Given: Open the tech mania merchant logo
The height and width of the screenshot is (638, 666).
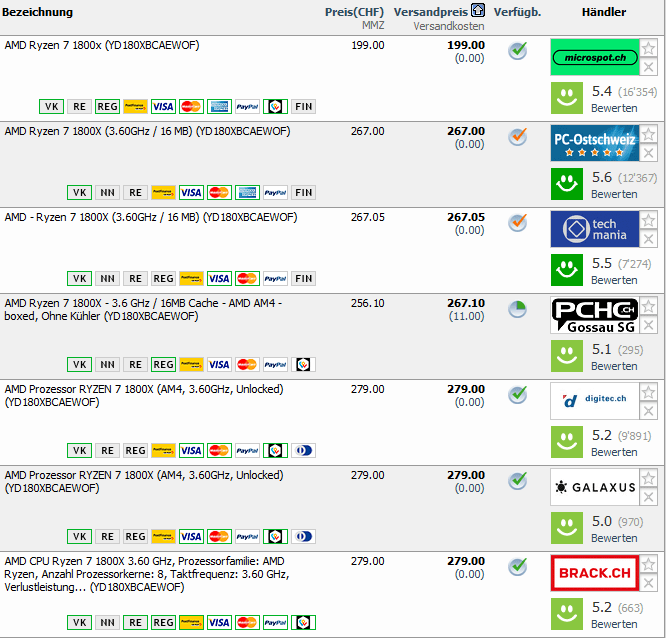Looking at the screenshot, I should tap(595, 229).
